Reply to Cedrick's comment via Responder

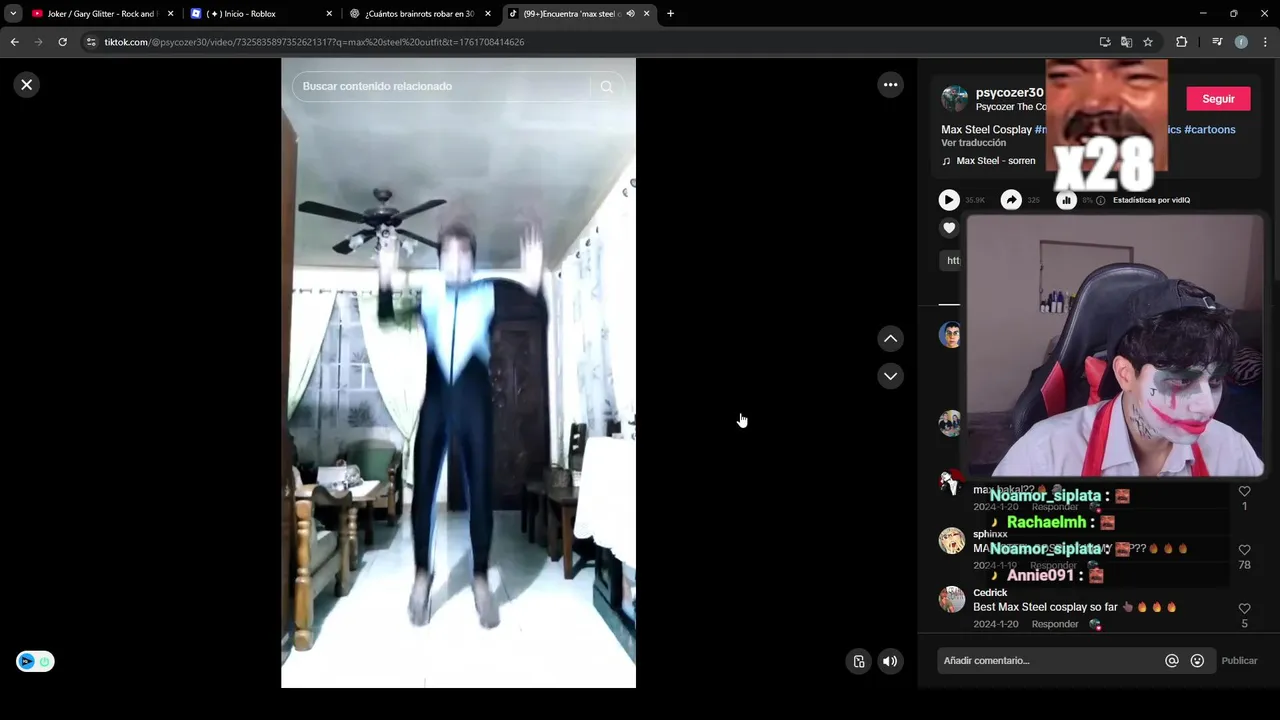pos(1055,624)
